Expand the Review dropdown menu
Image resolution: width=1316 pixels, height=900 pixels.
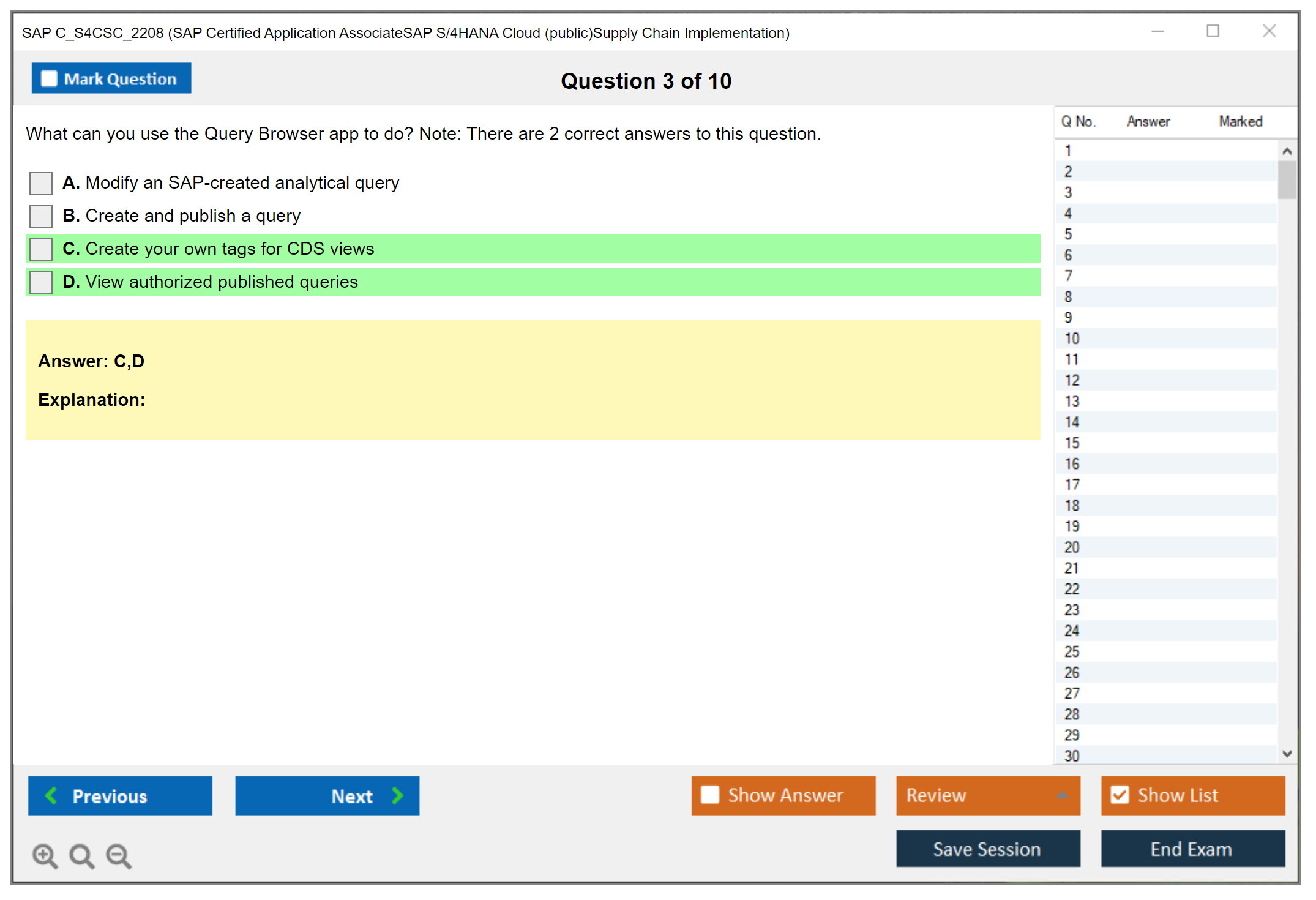click(1062, 795)
